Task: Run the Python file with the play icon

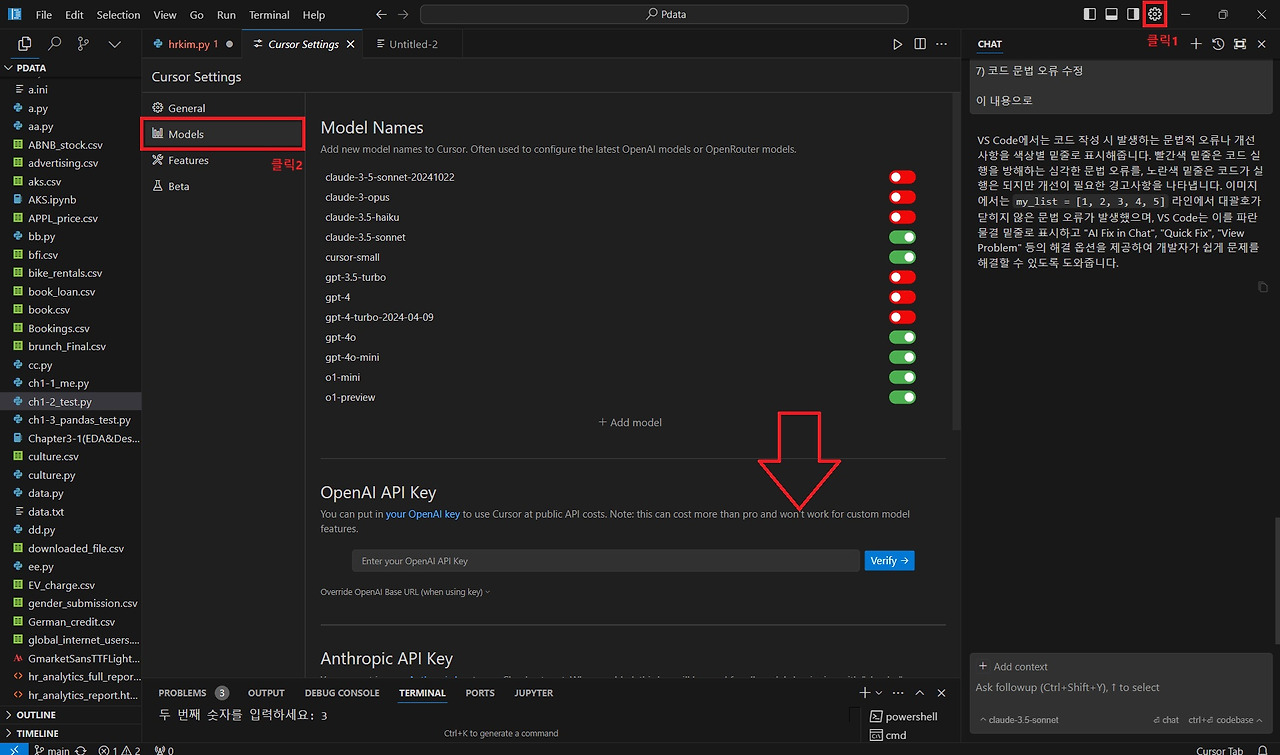Action: click(897, 44)
